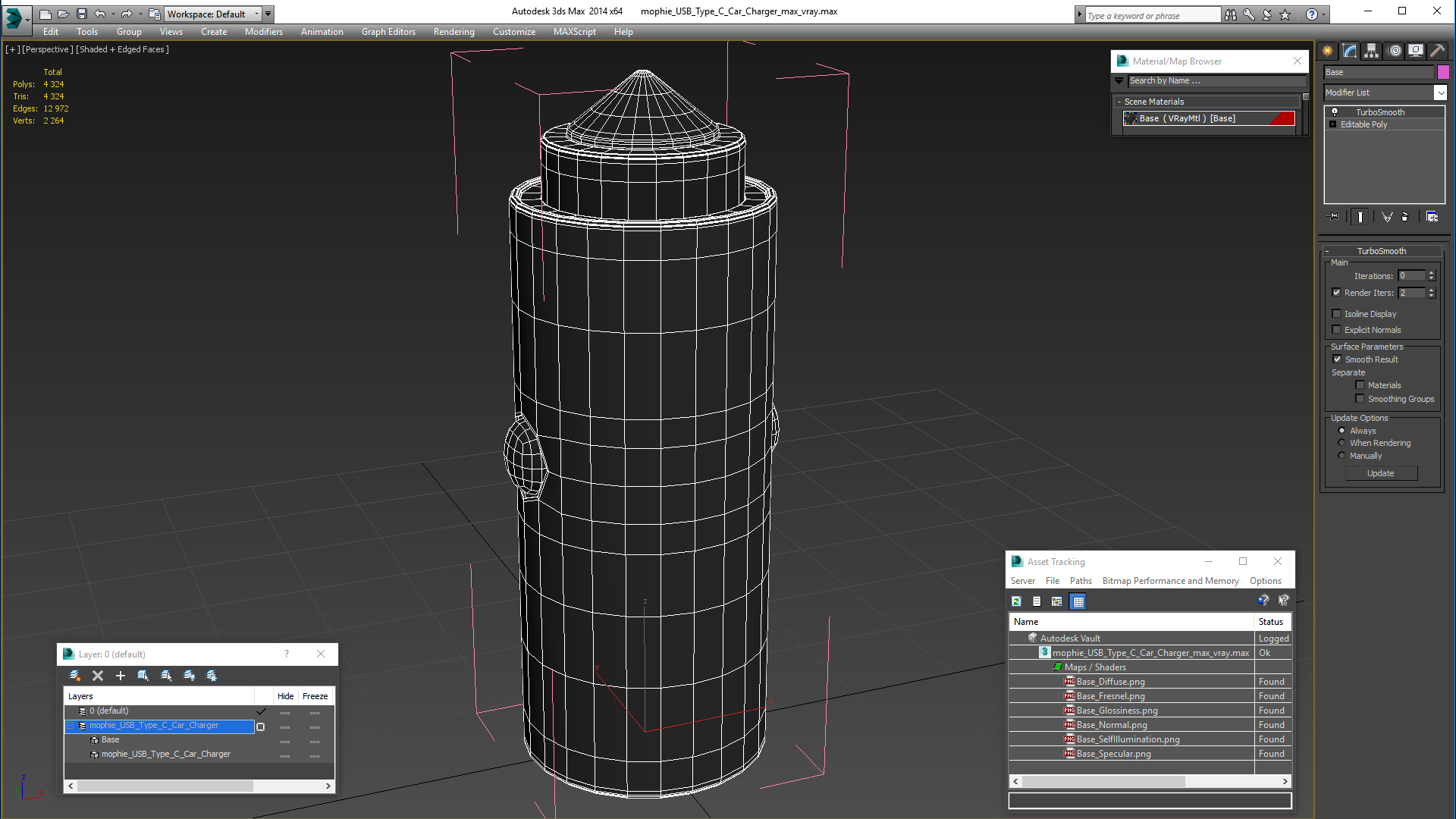Open the Create command panel tab

(1328, 51)
